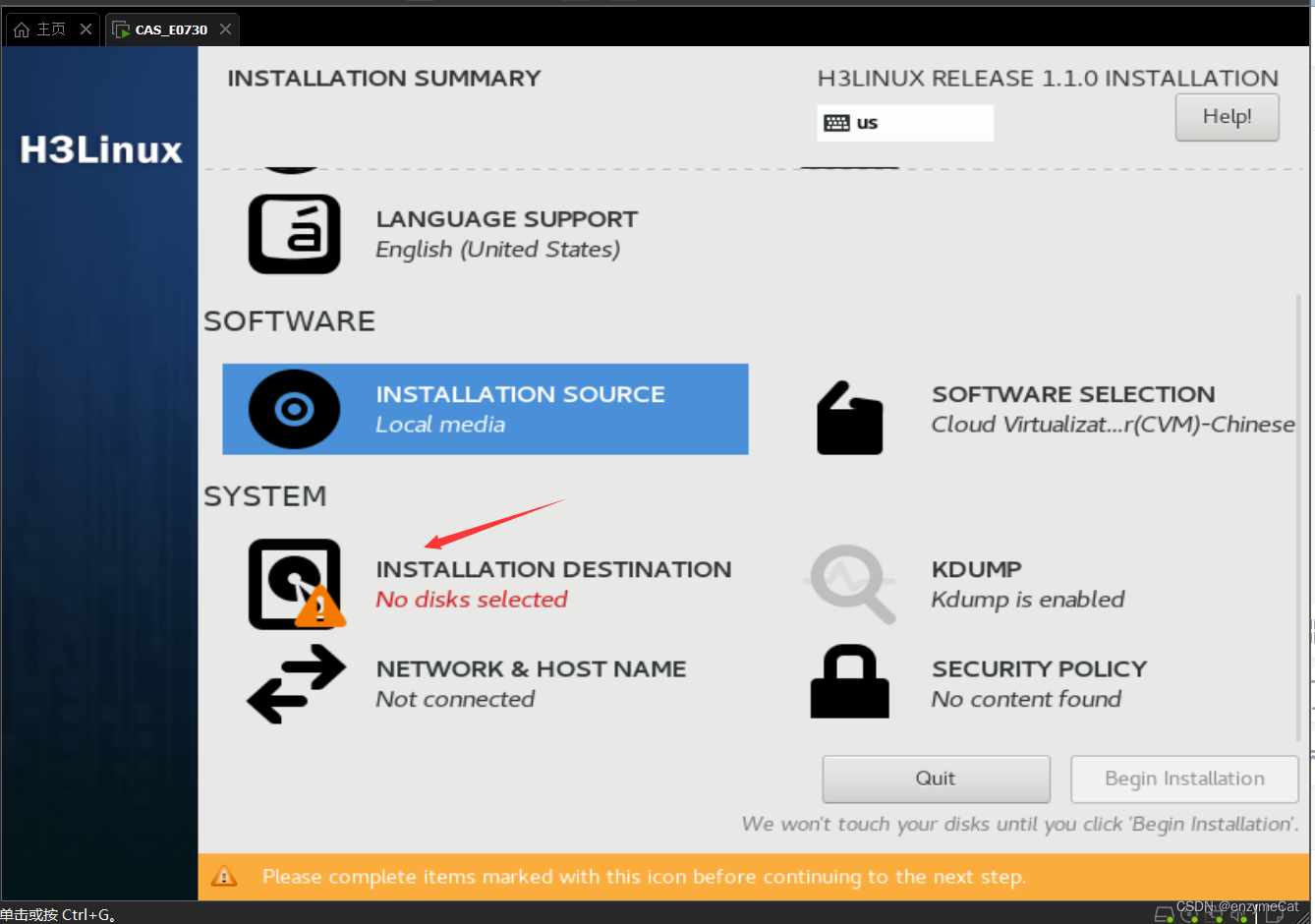Click VMware sound card status icon
Screen dimensions: 1315x924
pyautogui.click(x=1241, y=915)
